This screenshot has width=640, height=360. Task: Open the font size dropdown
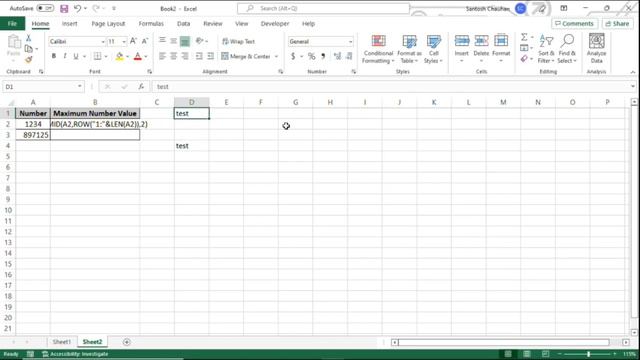pyautogui.click(x=124, y=42)
